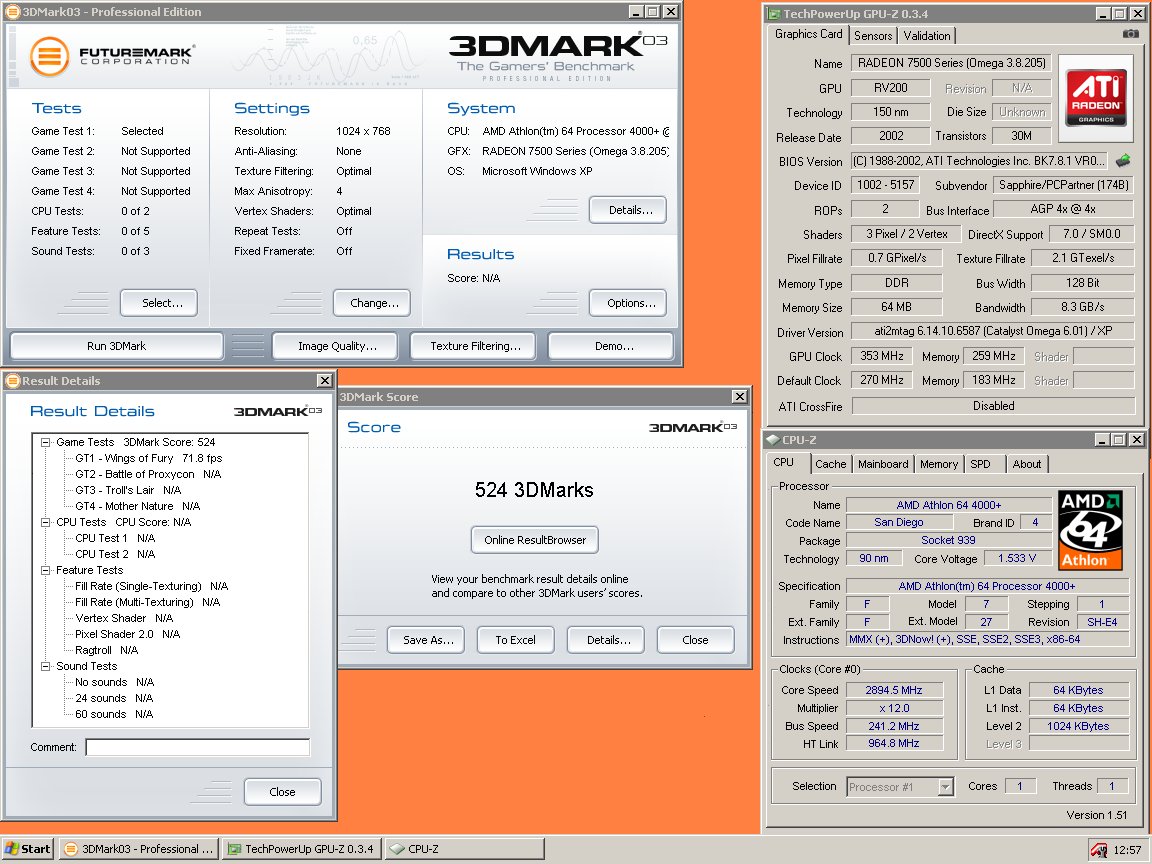The image size is (1152, 864).
Task: Click the GPU-Z title bar icon
Action: point(774,14)
